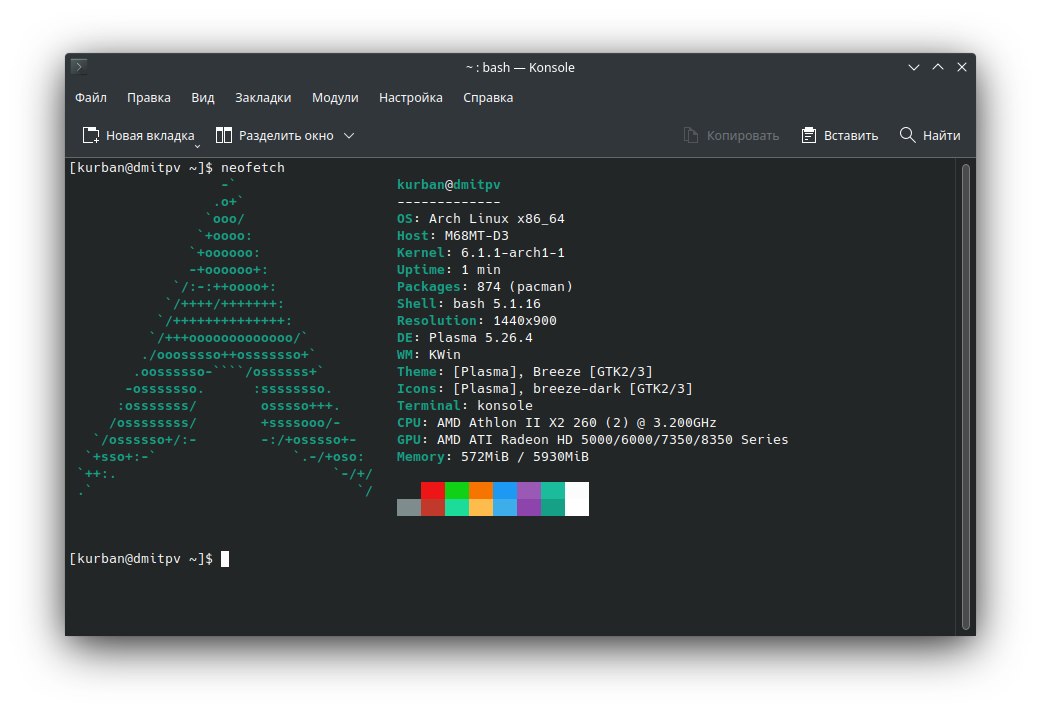Screen dimensions: 1041x713
Task: Click the white color block
Action: pos(577,499)
